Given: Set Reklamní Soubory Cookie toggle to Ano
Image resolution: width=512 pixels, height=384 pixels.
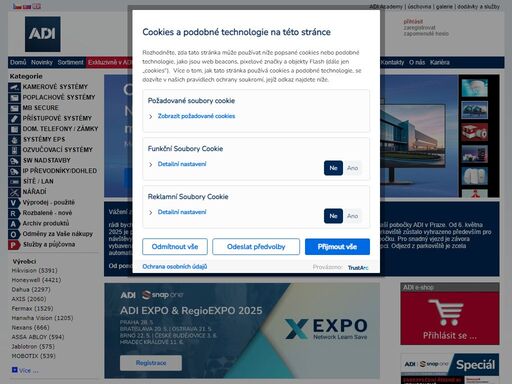Looking at the screenshot, I should pos(352,216).
